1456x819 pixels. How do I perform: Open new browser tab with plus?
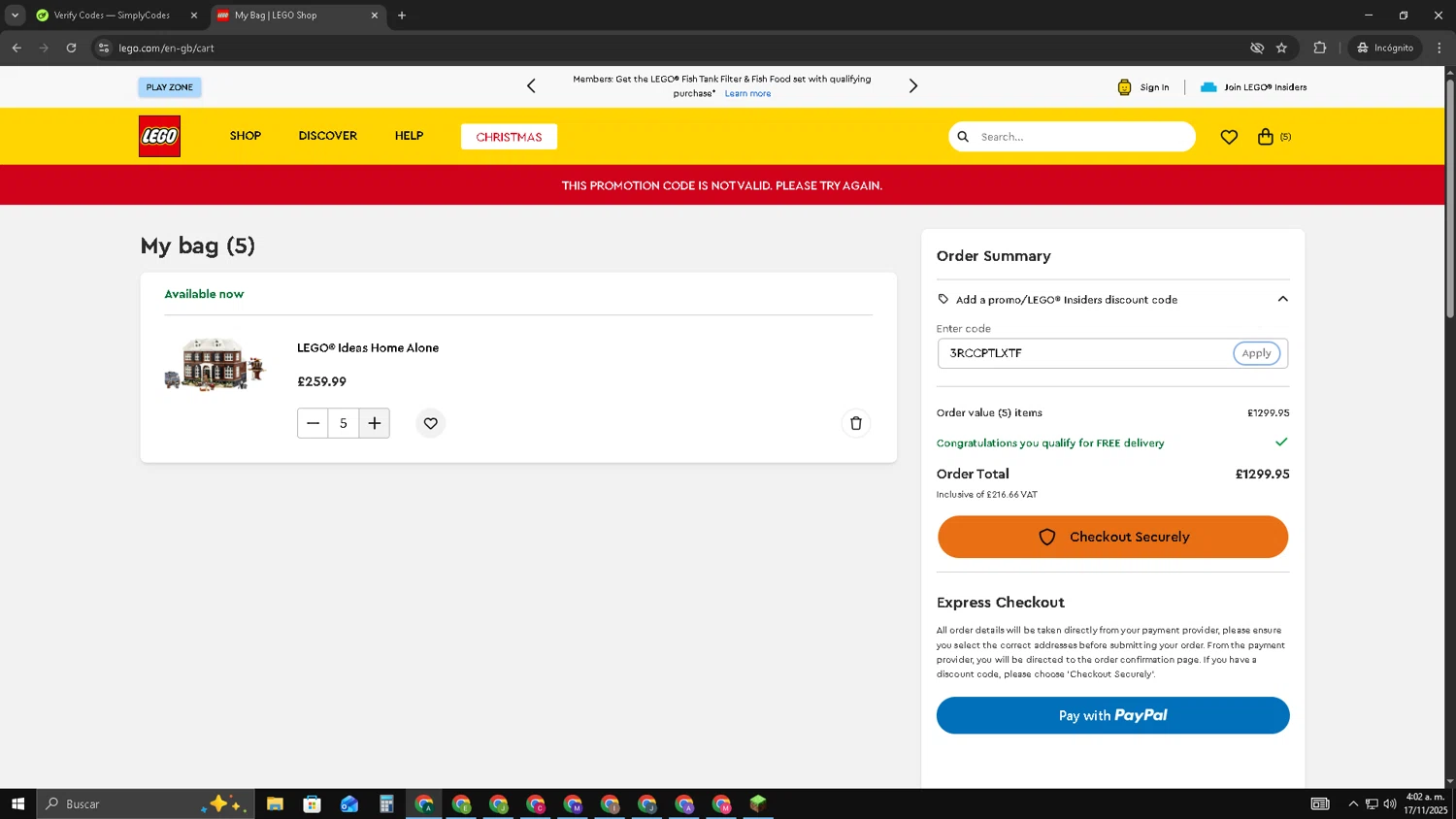pyautogui.click(x=402, y=16)
